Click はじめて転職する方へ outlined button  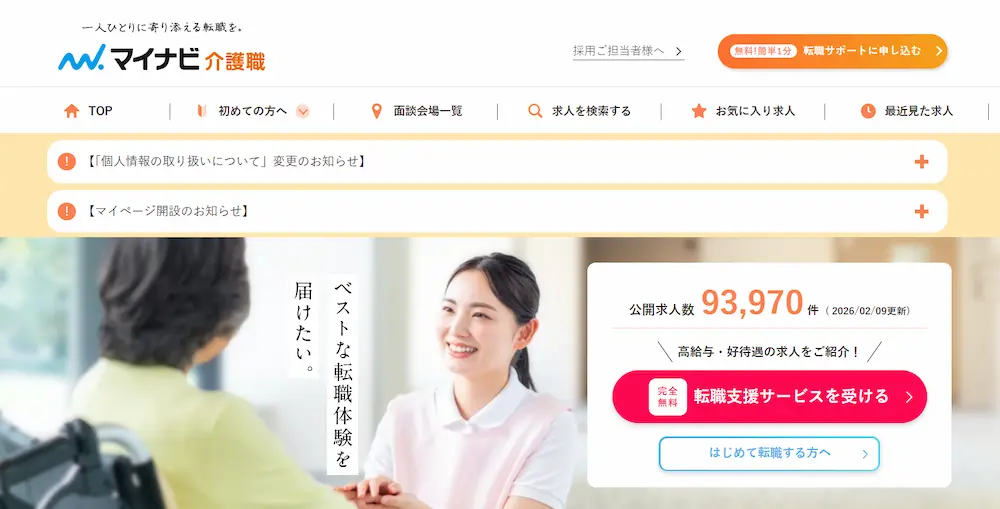click(x=769, y=454)
